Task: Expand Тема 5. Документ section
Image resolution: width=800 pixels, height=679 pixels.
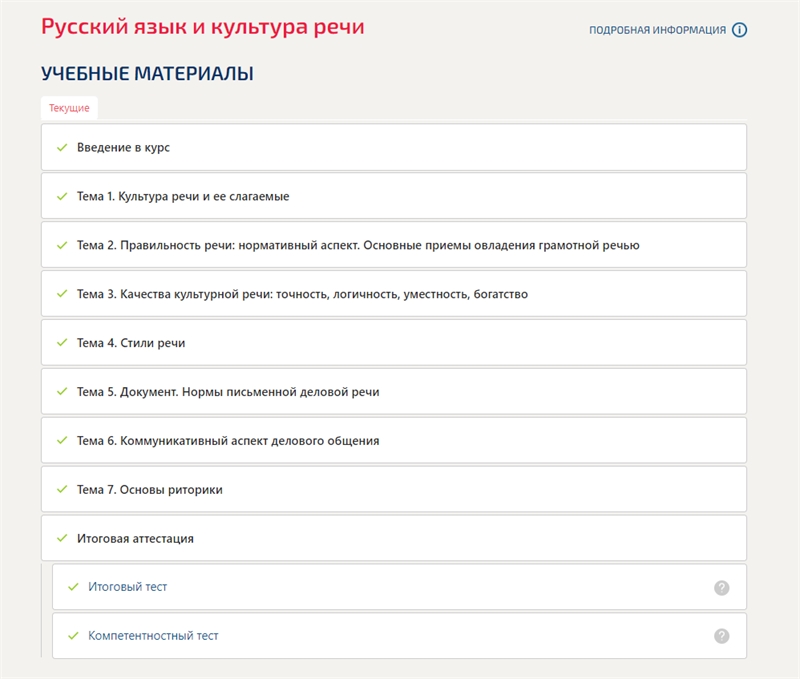Action: [393, 392]
